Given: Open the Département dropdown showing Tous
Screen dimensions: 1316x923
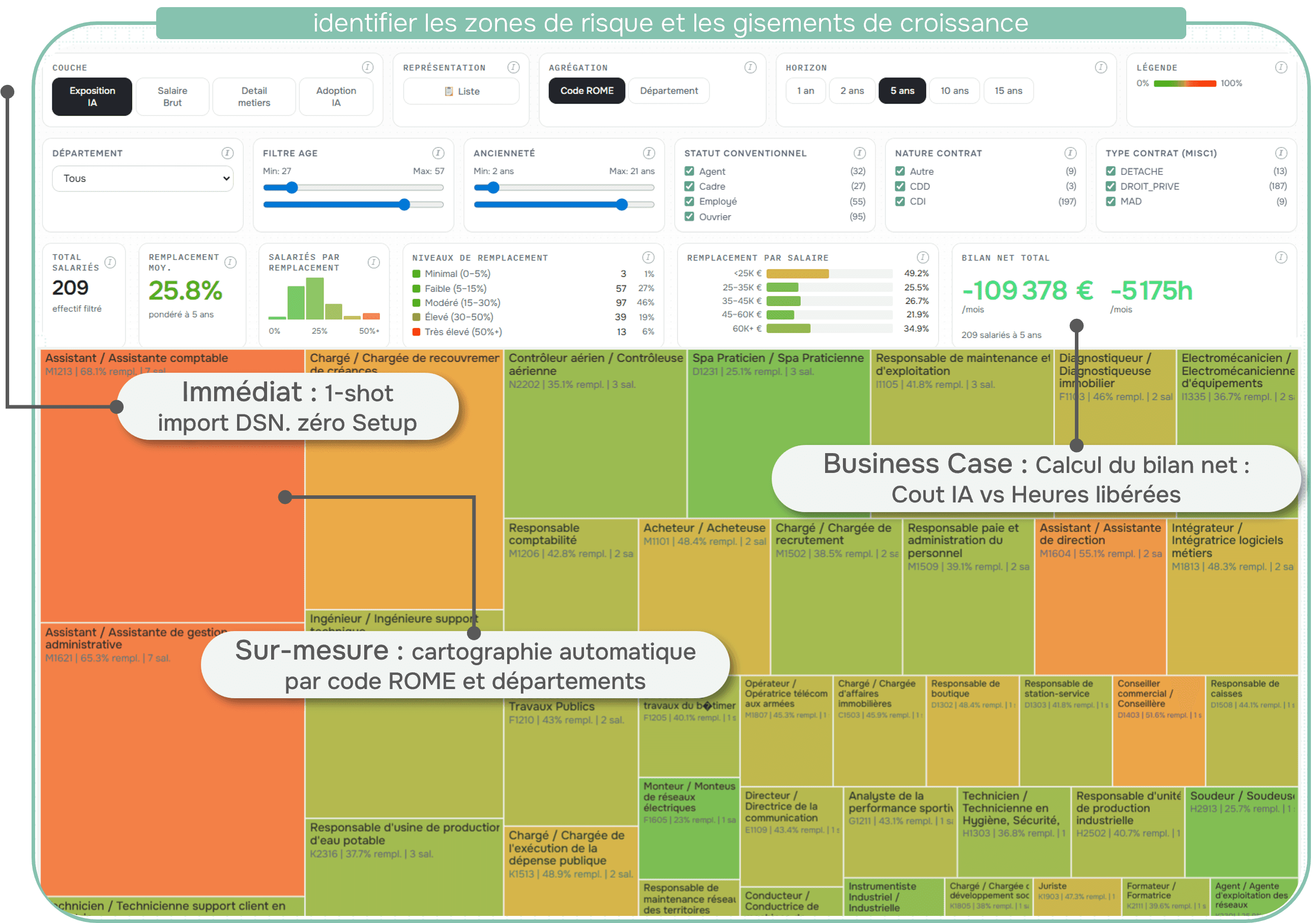Looking at the screenshot, I should pyautogui.click(x=143, y=179).
